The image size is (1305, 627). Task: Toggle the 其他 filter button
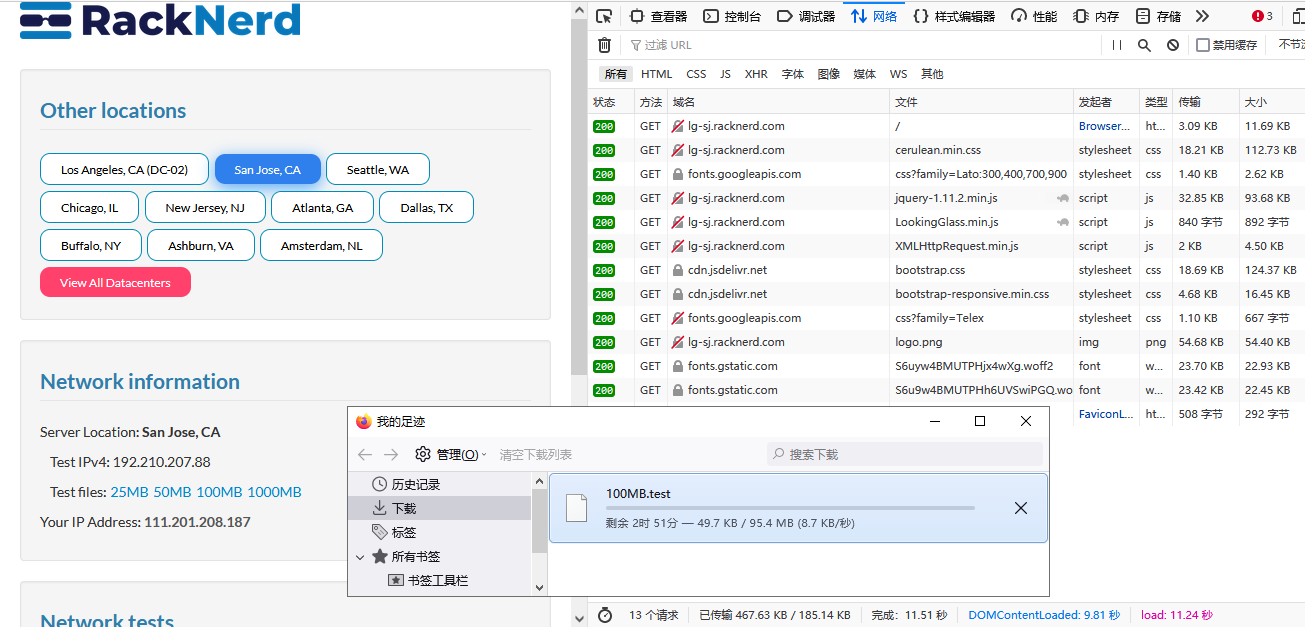[932, 74]
